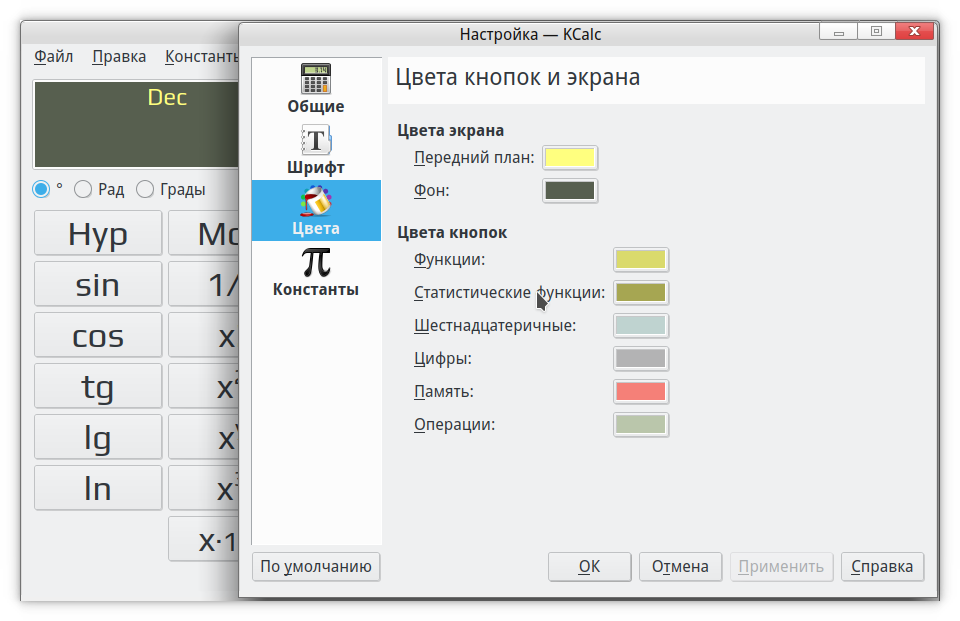Screen dimensions: 960x621
Task: Maximize the Настройка — KCalc dialog
Action: click(876, 31)
